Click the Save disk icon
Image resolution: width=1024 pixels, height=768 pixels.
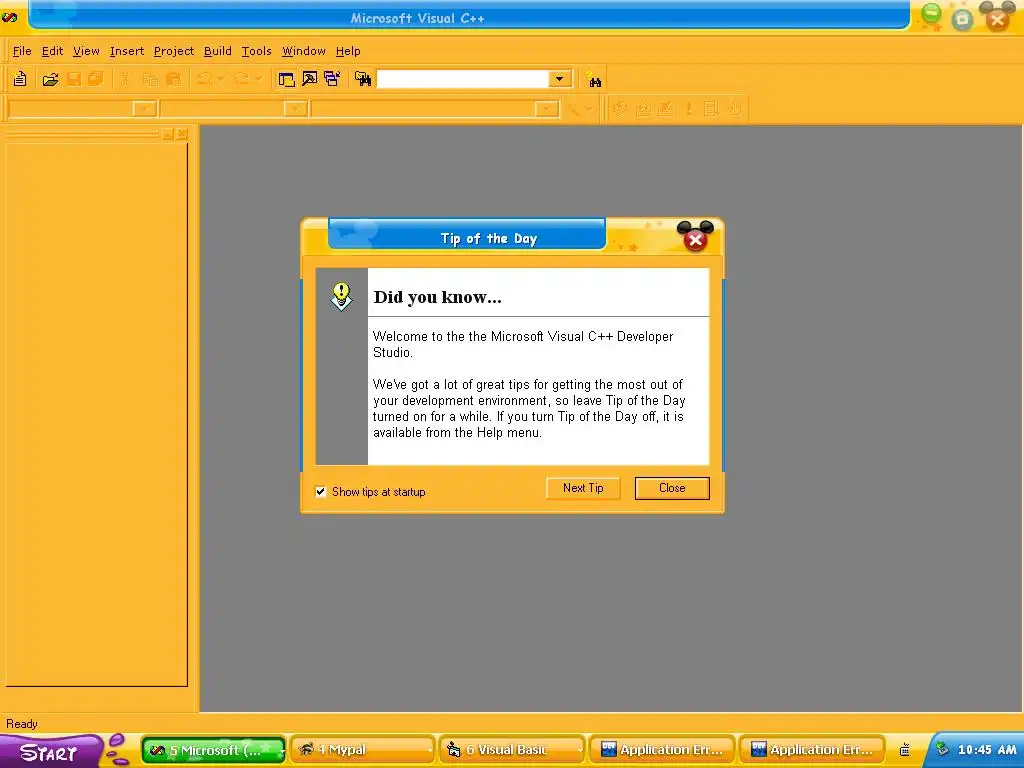coord(74,80)
